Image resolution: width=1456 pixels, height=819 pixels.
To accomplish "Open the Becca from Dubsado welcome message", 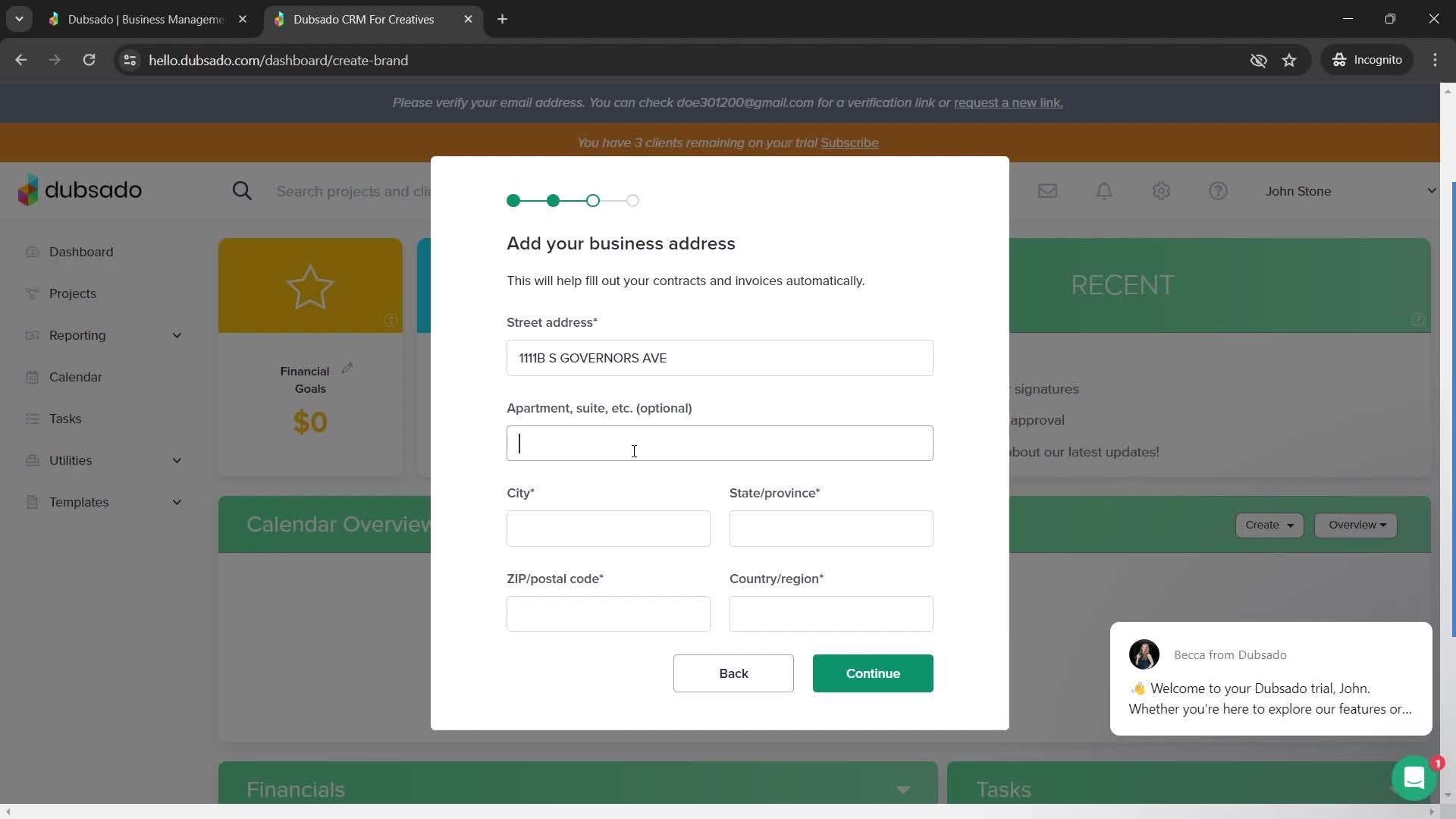I will click(x=1271, y=679).
